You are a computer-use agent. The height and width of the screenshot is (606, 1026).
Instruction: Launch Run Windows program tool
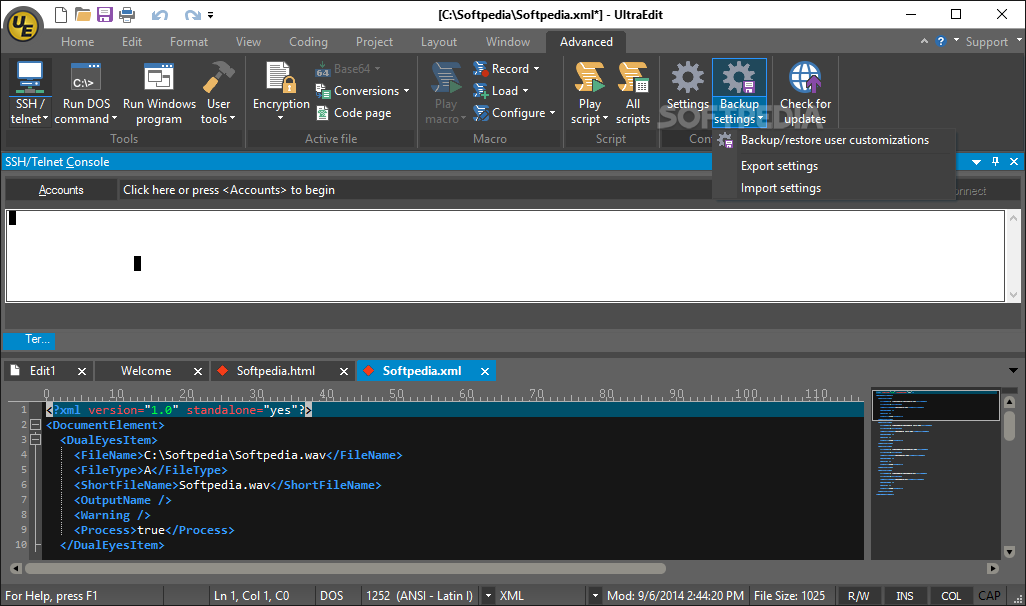[x=159, y=93]
